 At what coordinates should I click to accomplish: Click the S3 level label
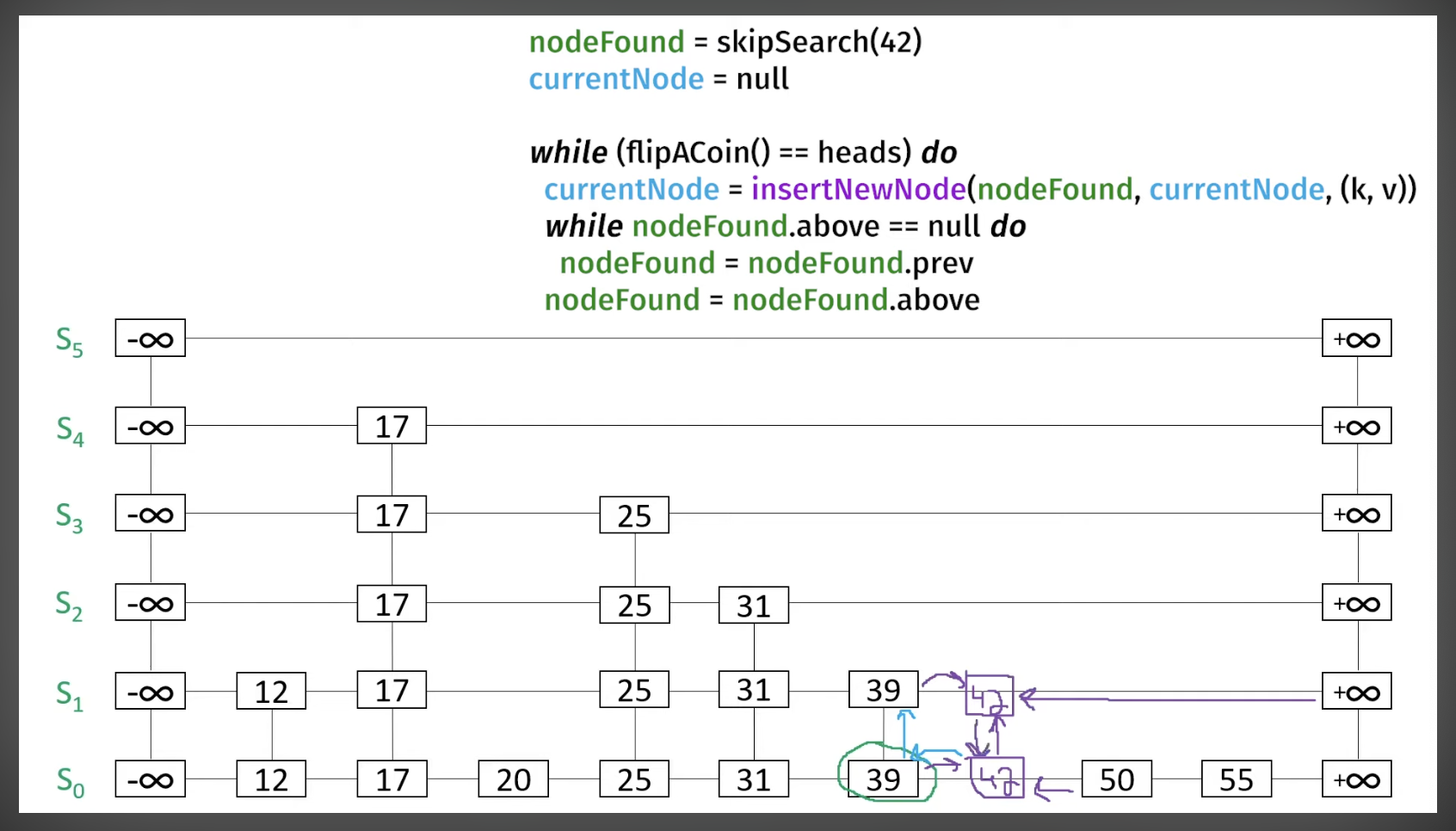point(70,517)
